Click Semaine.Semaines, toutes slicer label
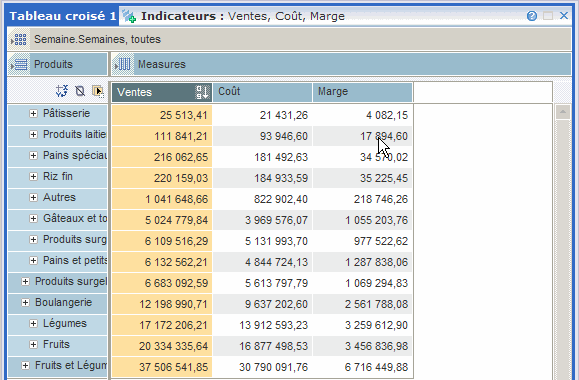The width and height of the screenshot is (579, 380). 97,39
